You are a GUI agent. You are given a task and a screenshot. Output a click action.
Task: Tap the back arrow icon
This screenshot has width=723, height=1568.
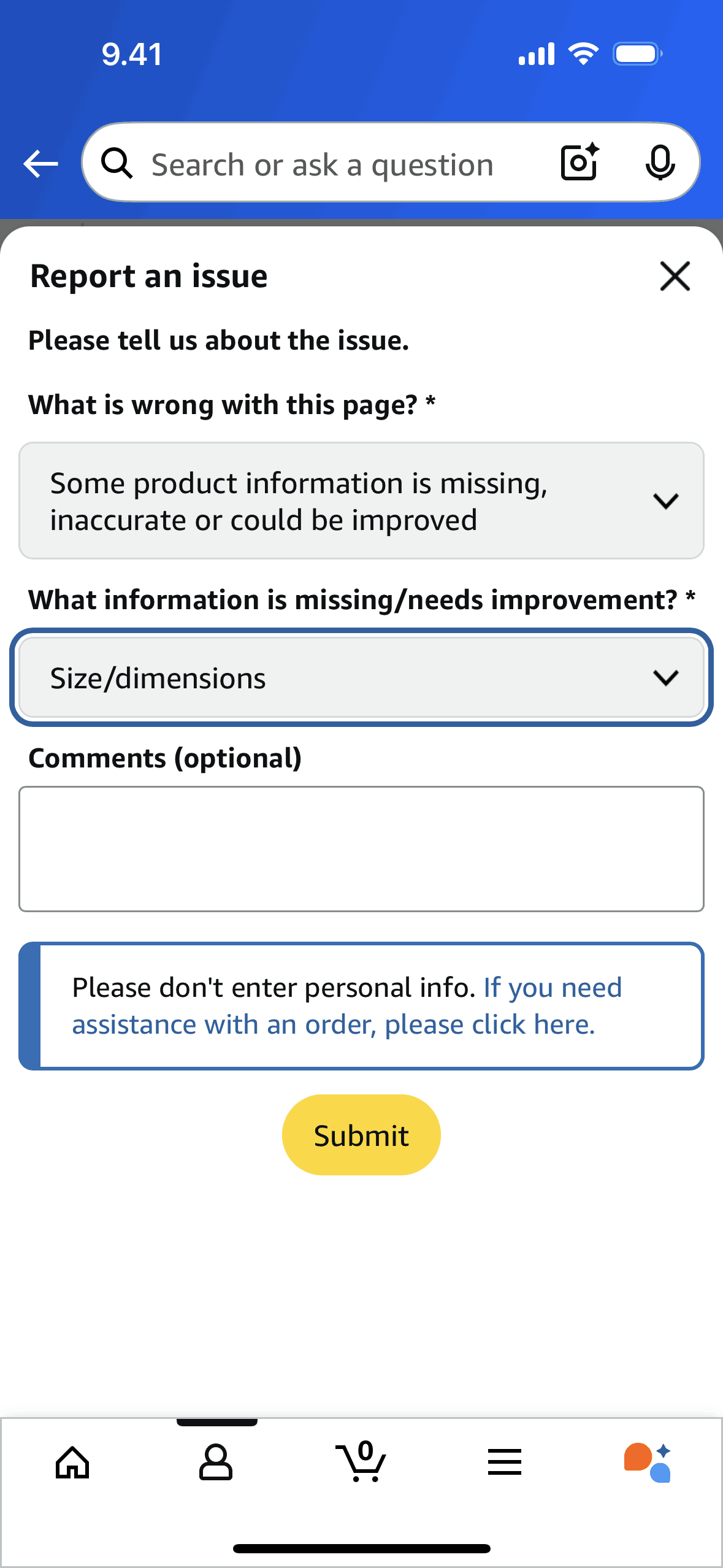click(x=40, y=164)
